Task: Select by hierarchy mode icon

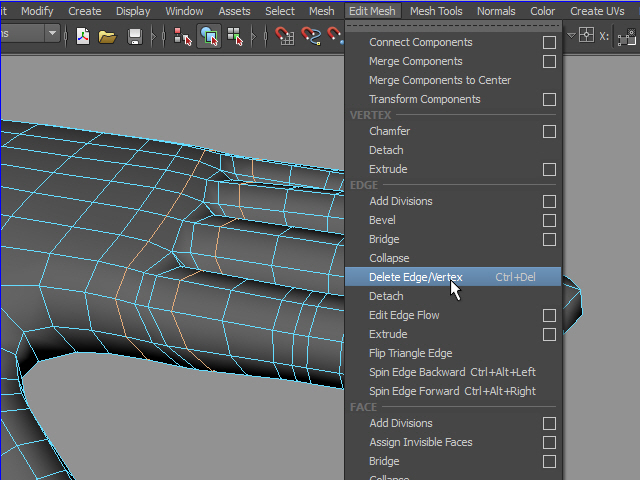Action: tap(182, 36)
